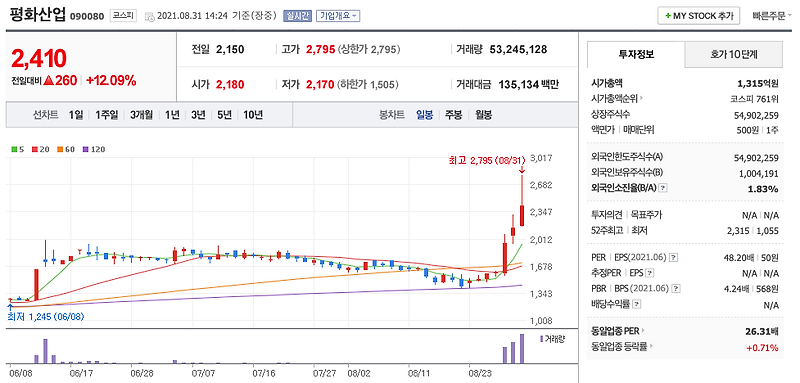This screenshot has height=383, width=800.
Task: Open the 동일업종 등락률 link
Action: [x=621, y=347]
